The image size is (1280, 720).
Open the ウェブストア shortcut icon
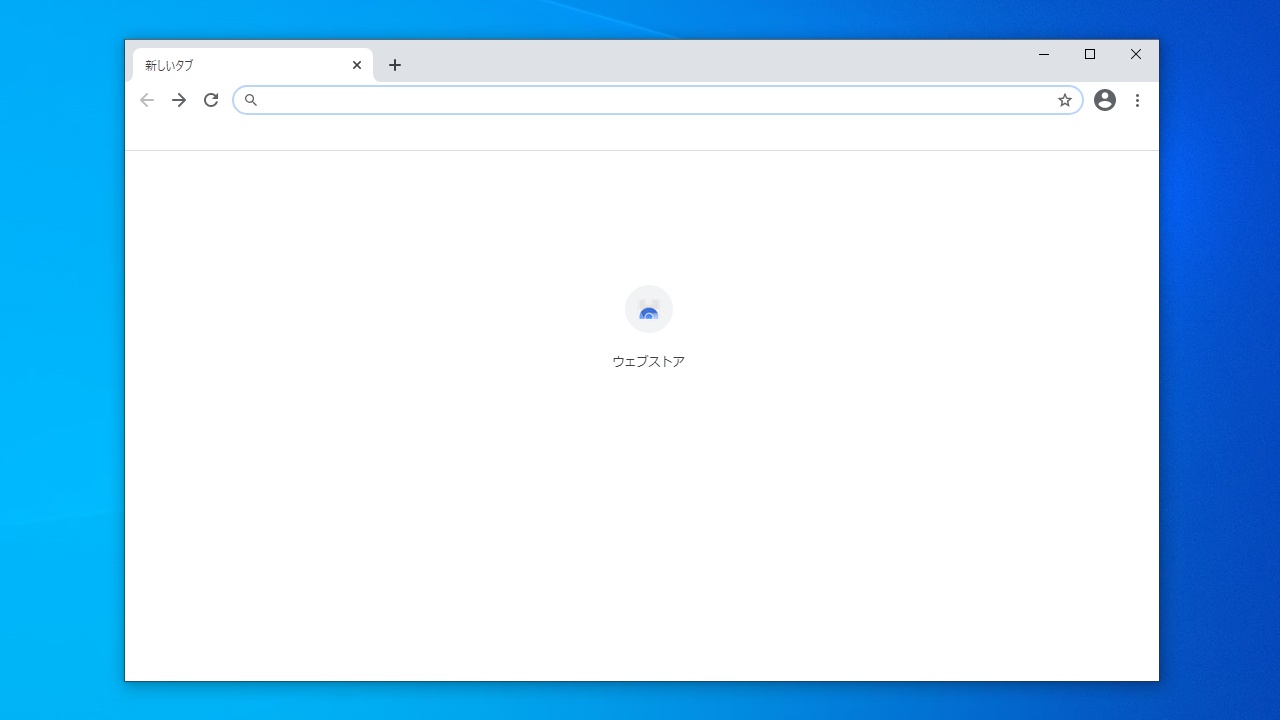[649, 309]
